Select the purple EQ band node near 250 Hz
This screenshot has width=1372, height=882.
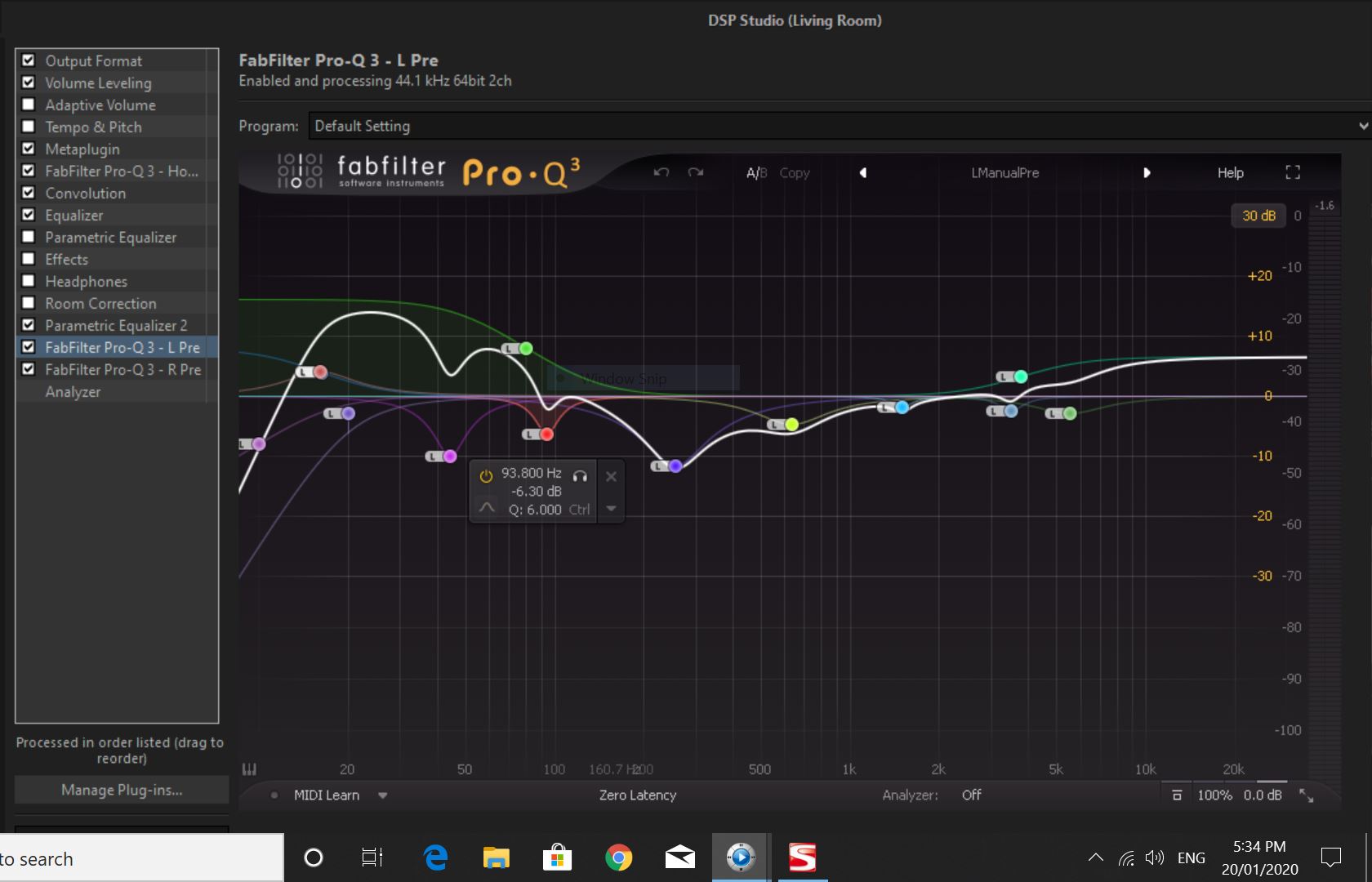pyautogui.click(x=675, y=466)
